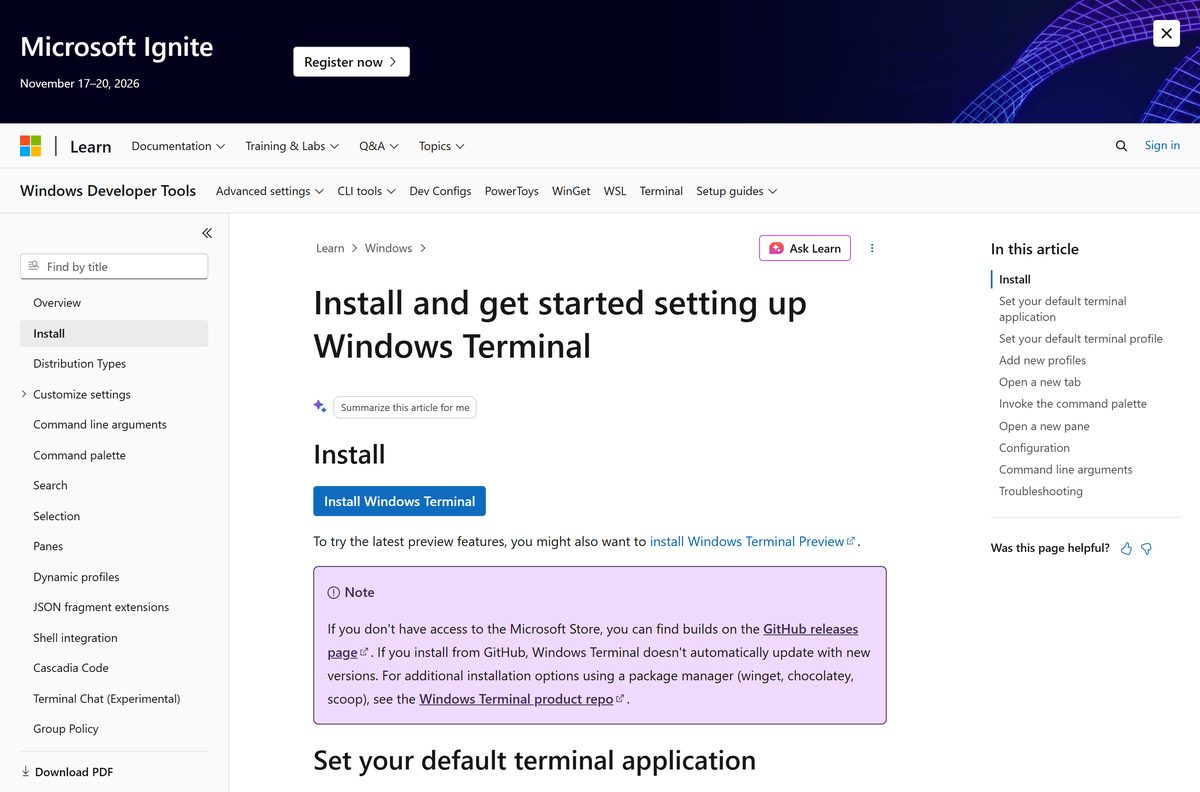Expand the Documentation dropdown
The height and width of the screenshot is (792, 1200).
[178, 146]
